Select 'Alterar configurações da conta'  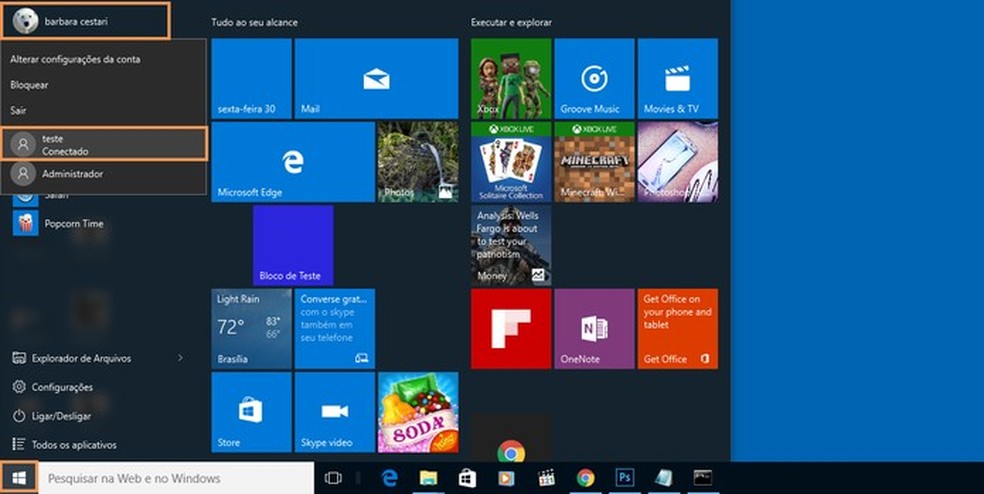coord(75,59)
